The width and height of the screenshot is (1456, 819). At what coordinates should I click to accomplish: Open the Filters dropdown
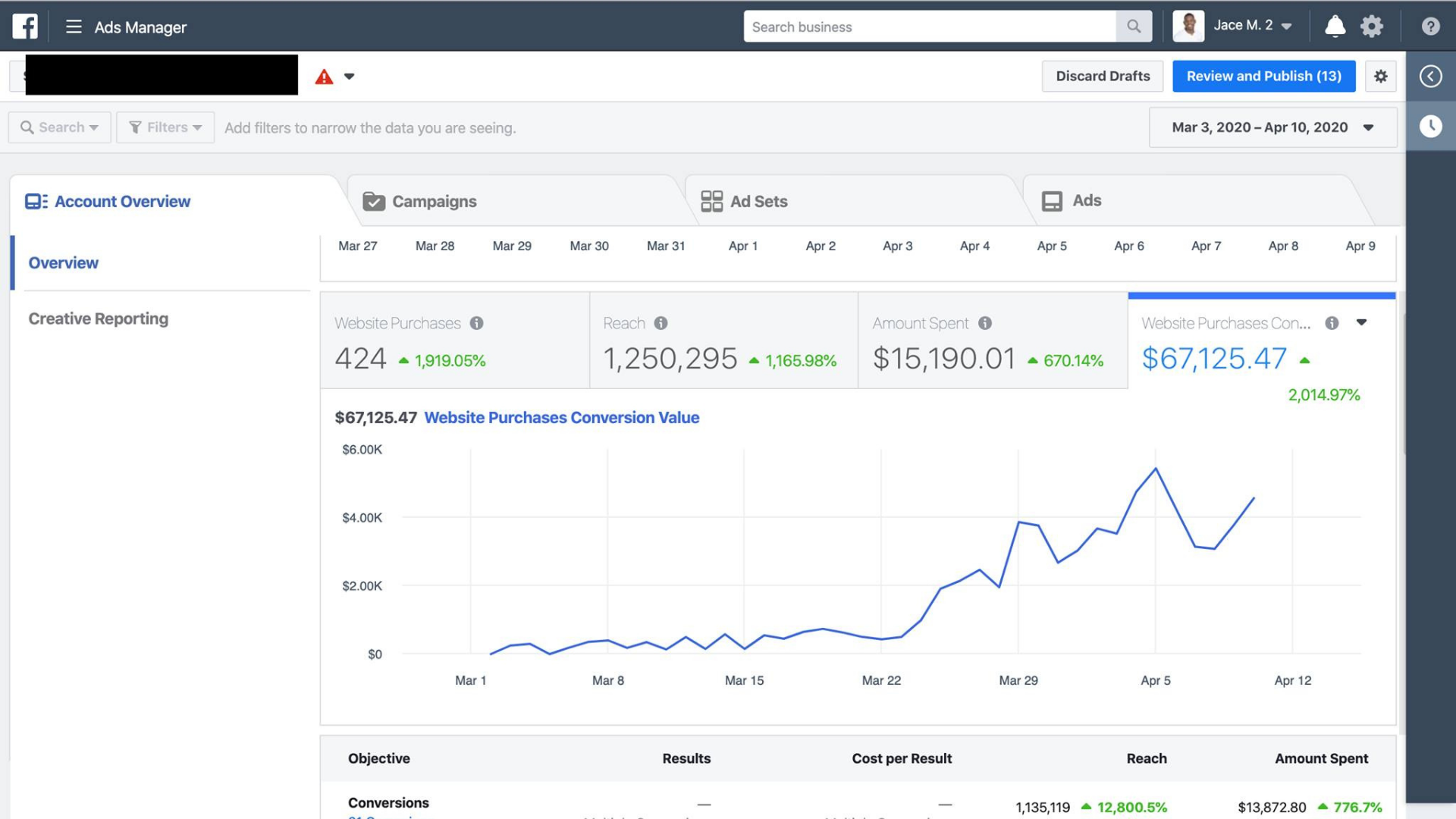[x=165, y=127]
